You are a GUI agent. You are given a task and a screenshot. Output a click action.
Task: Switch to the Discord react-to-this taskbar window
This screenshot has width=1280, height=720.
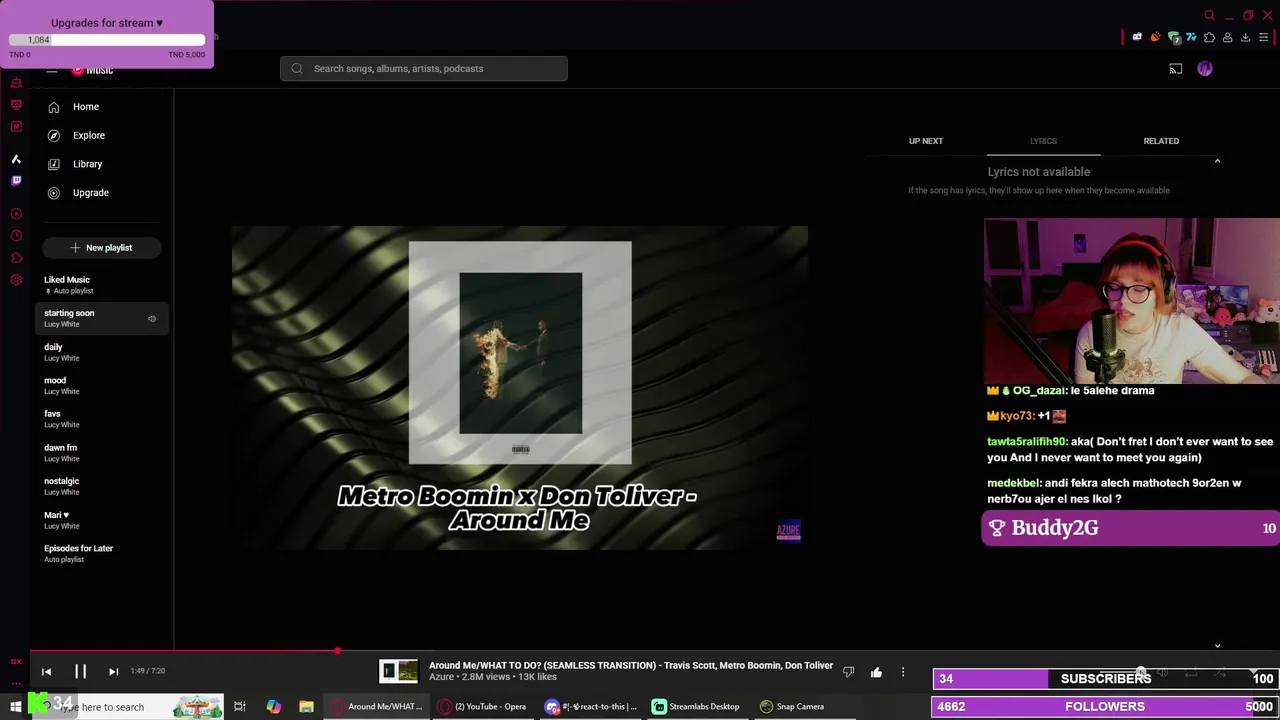(x=591, y=707)
